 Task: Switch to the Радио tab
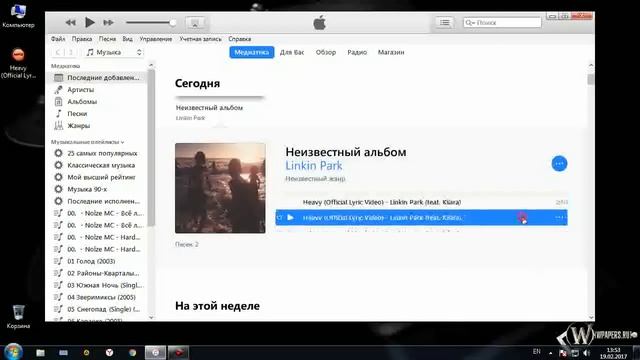357,52
